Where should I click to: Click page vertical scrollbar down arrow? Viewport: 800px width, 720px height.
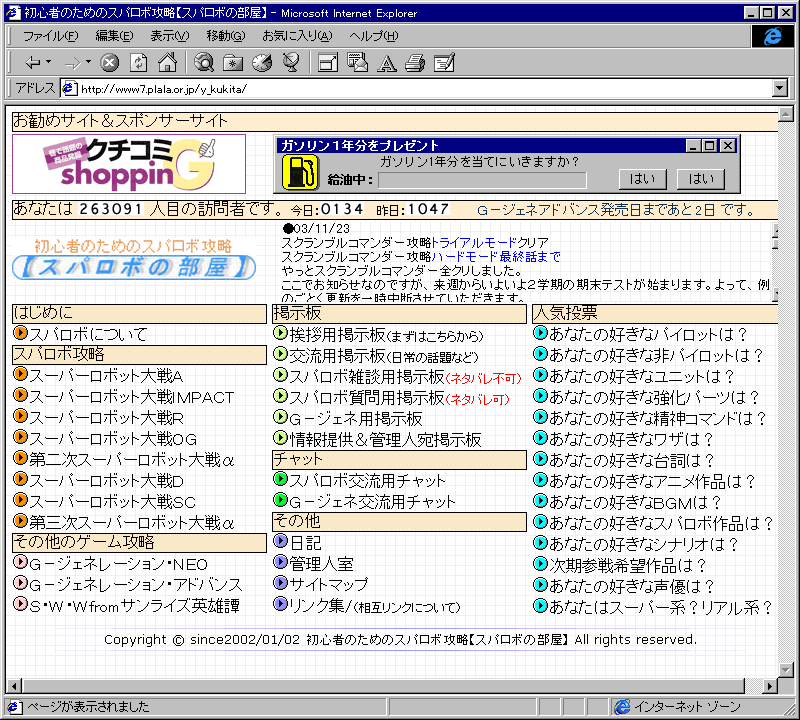[786, 669]
